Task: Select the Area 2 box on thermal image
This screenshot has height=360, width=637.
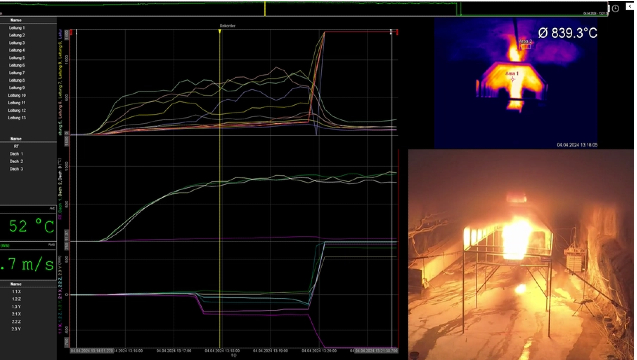Action: (x=526, y=46)
